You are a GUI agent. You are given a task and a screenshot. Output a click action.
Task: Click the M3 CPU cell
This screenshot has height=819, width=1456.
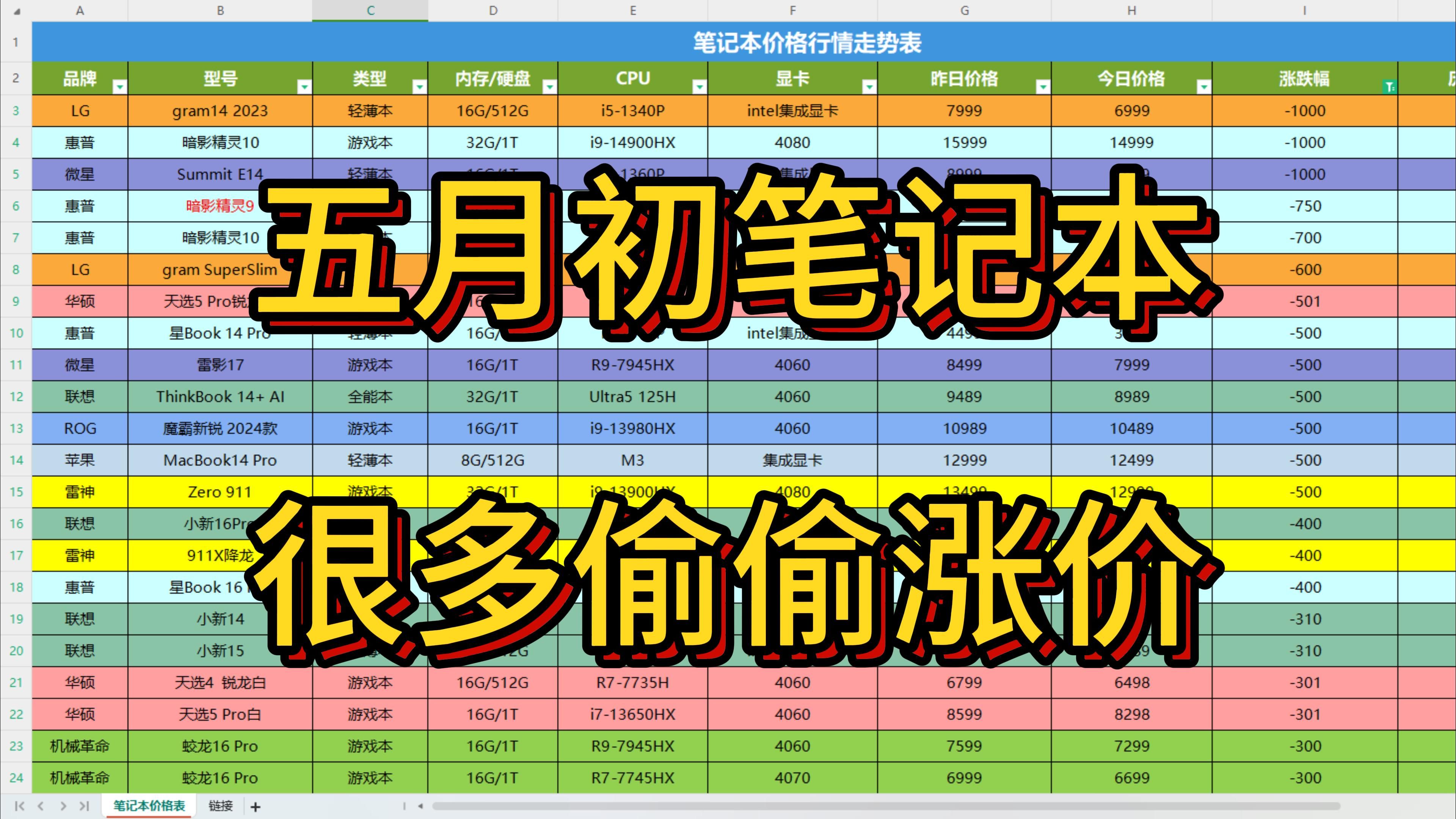click(x=632, y=460)
